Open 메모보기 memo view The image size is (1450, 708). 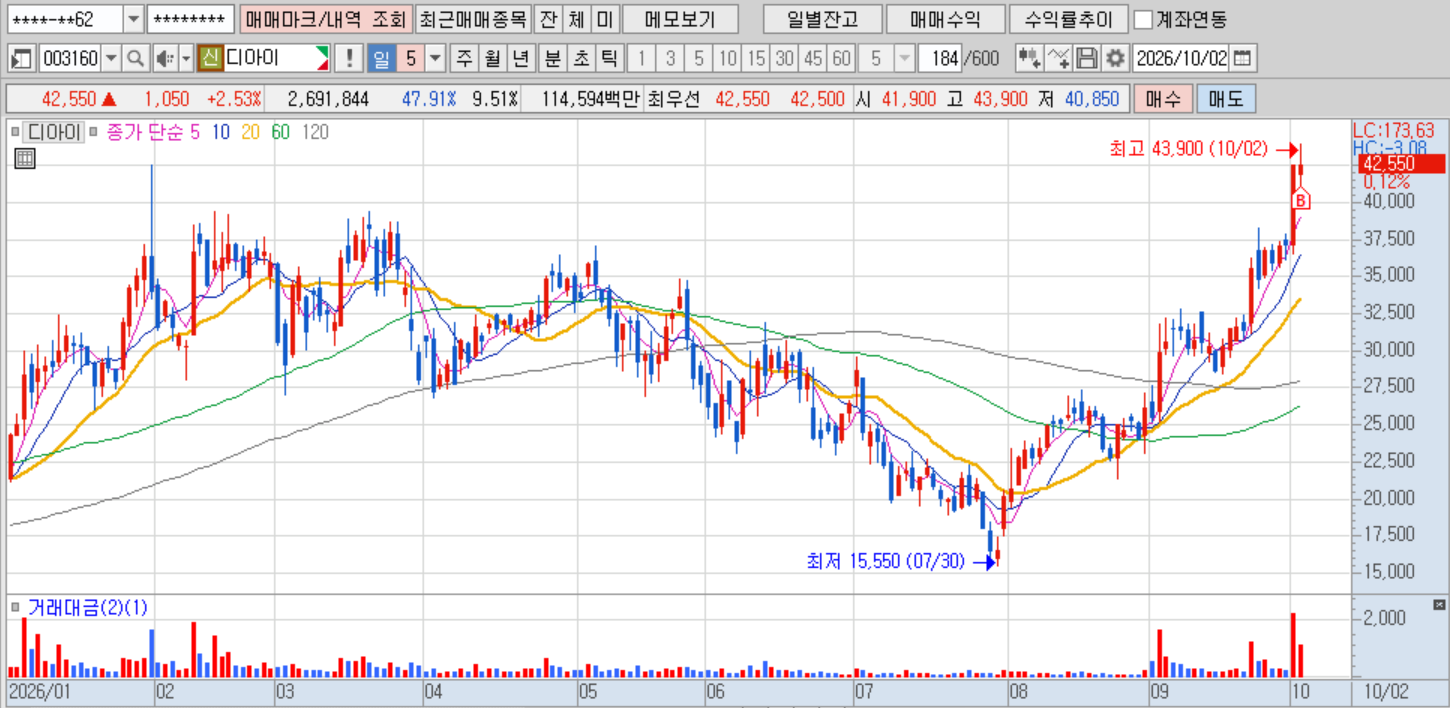[680, 19]
